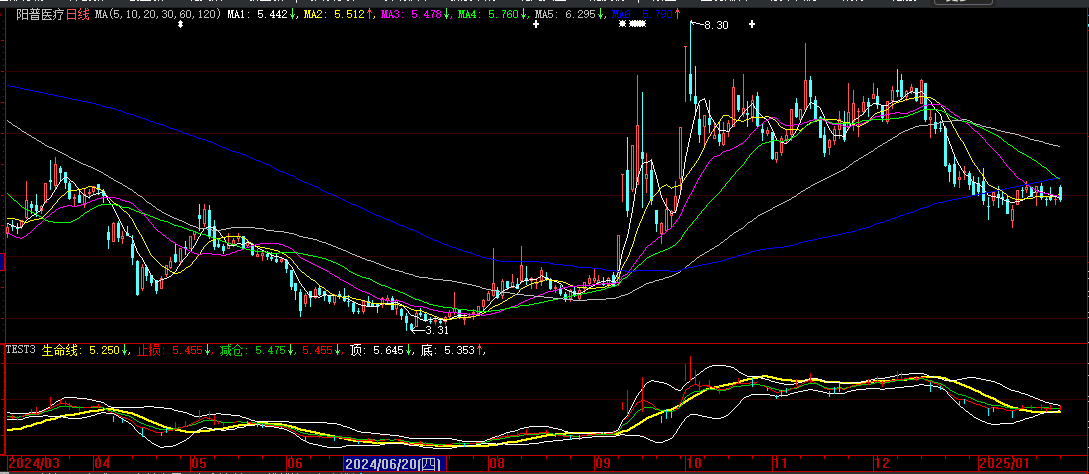Click the 3.31 low price label
The height and width of the screenshot is (474, 1089).
tap(437, 330)
